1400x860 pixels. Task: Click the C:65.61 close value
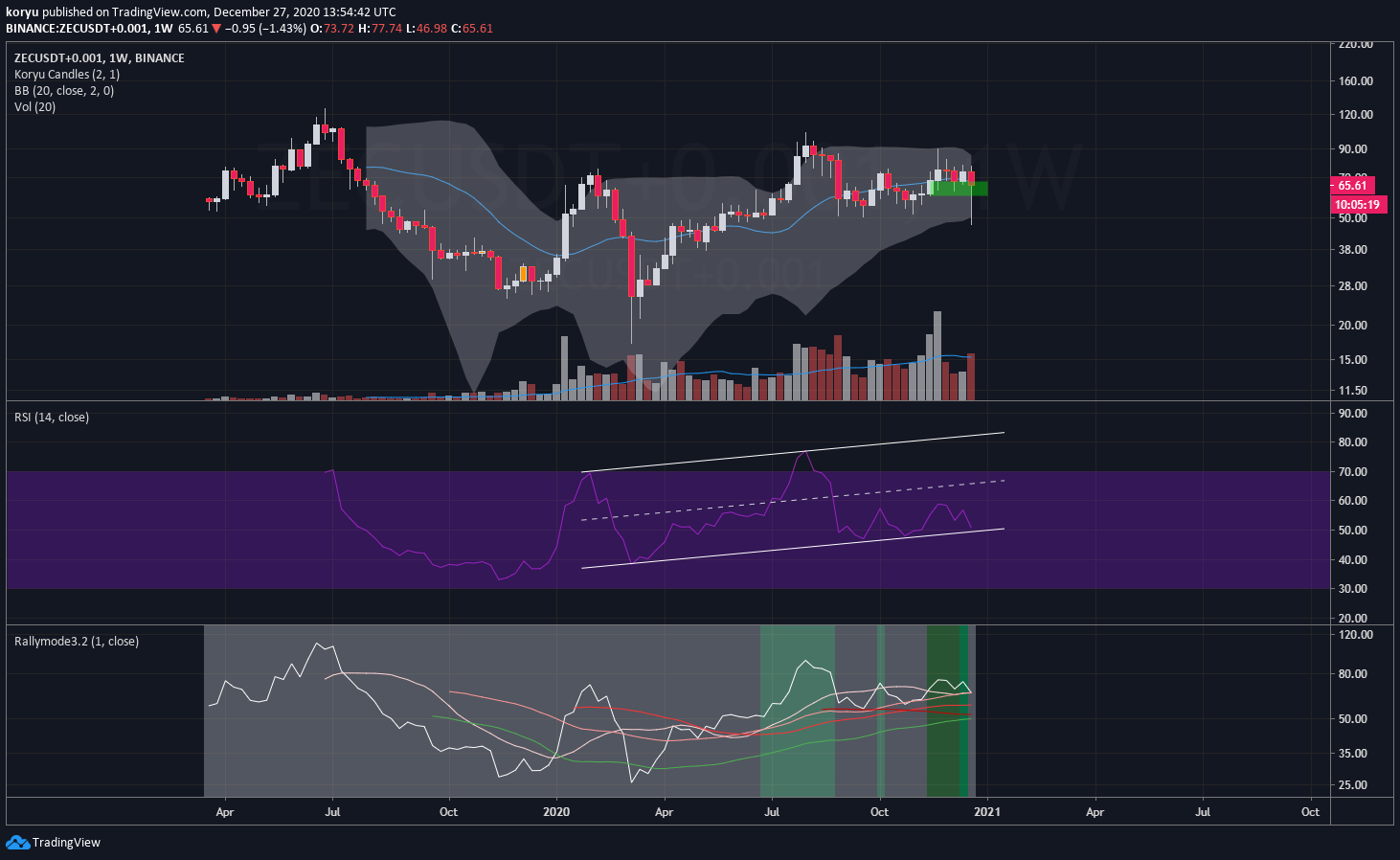pyautogui.click(x=472, y=29)
